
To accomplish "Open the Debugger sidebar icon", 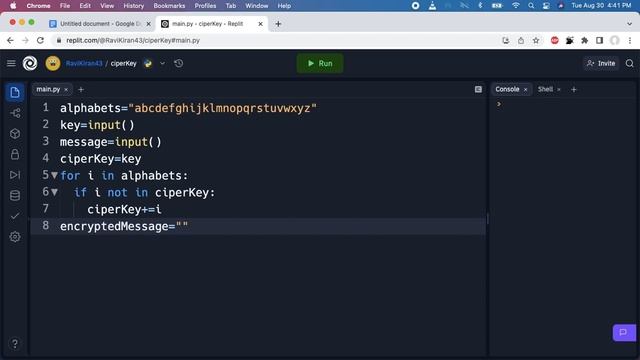I will tap(15, 175).
